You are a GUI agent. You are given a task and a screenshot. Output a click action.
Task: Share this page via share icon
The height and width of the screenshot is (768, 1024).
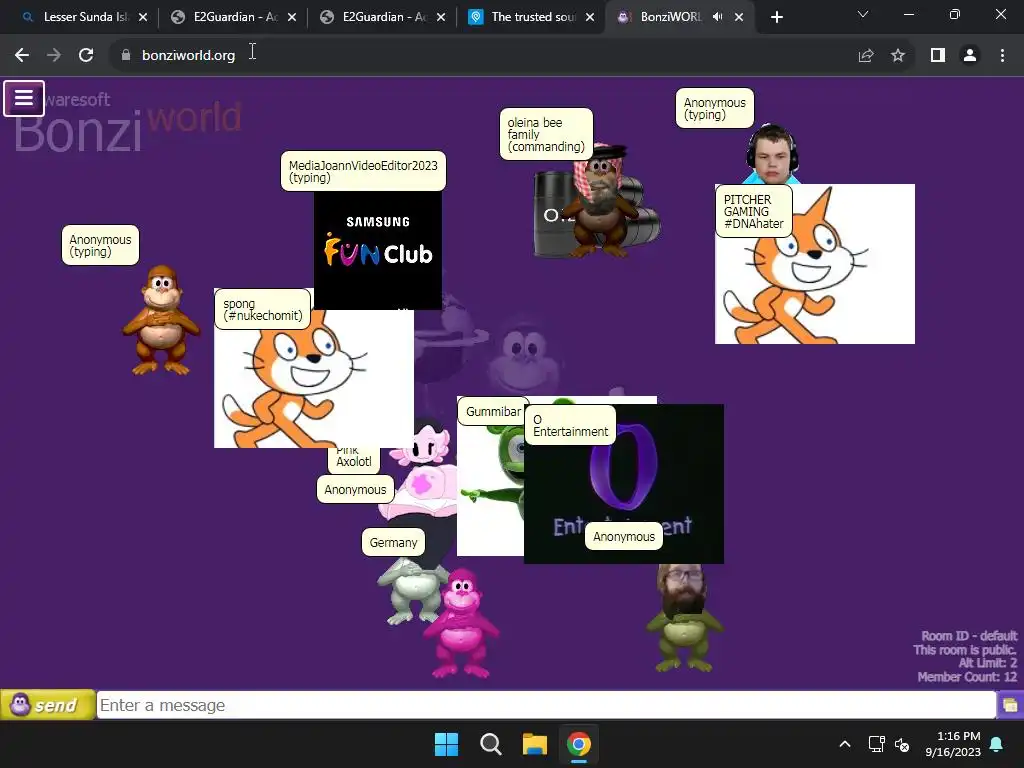coord(866,56)
